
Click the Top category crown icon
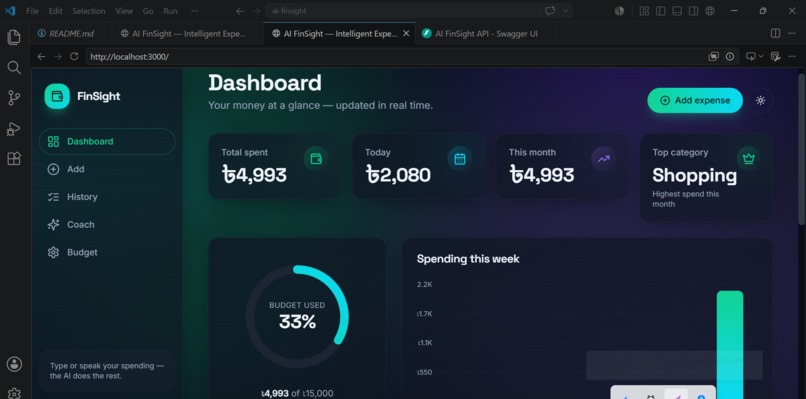point(748,159)
